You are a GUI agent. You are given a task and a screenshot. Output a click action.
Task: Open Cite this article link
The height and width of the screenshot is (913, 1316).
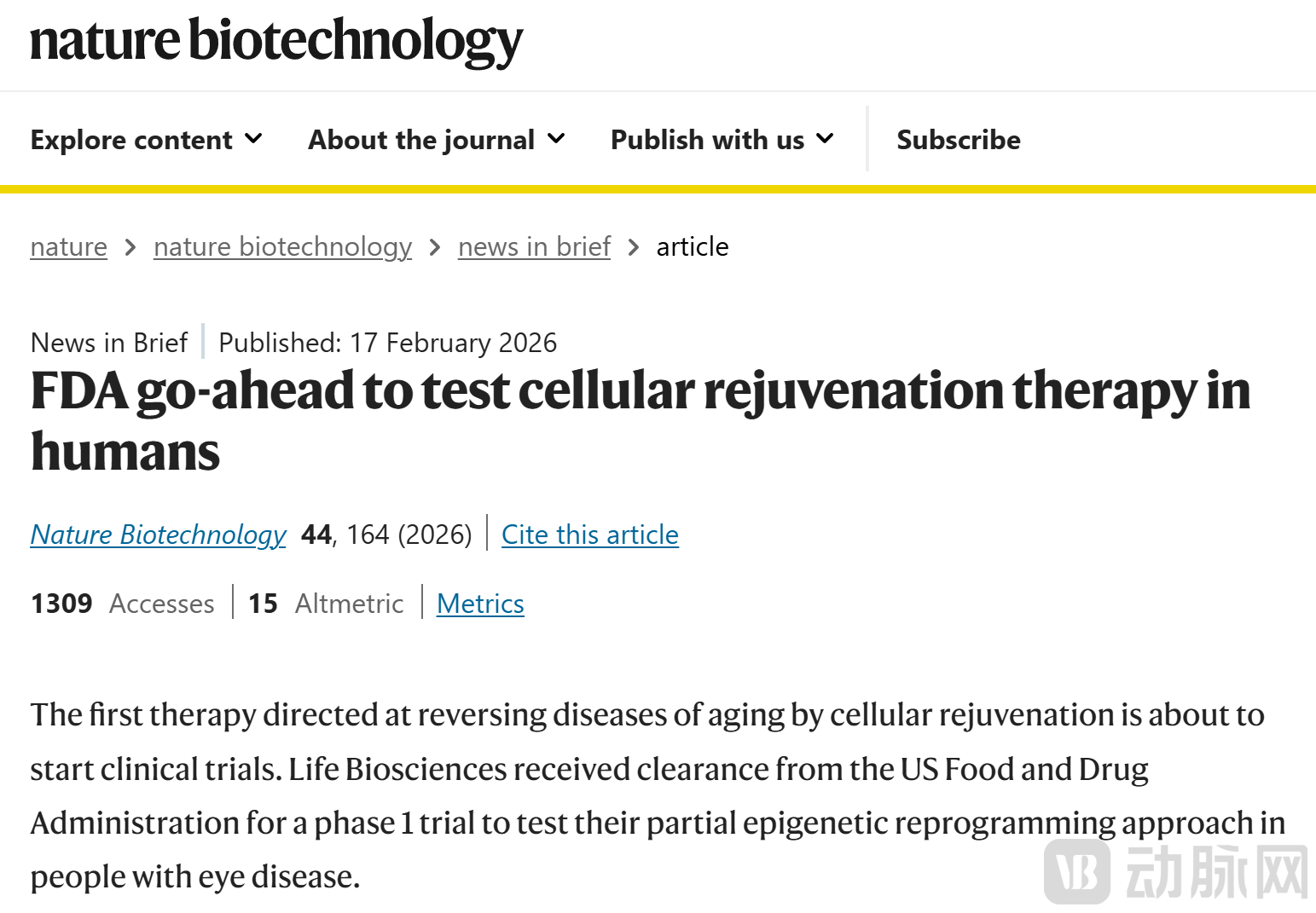click(589, 535)
